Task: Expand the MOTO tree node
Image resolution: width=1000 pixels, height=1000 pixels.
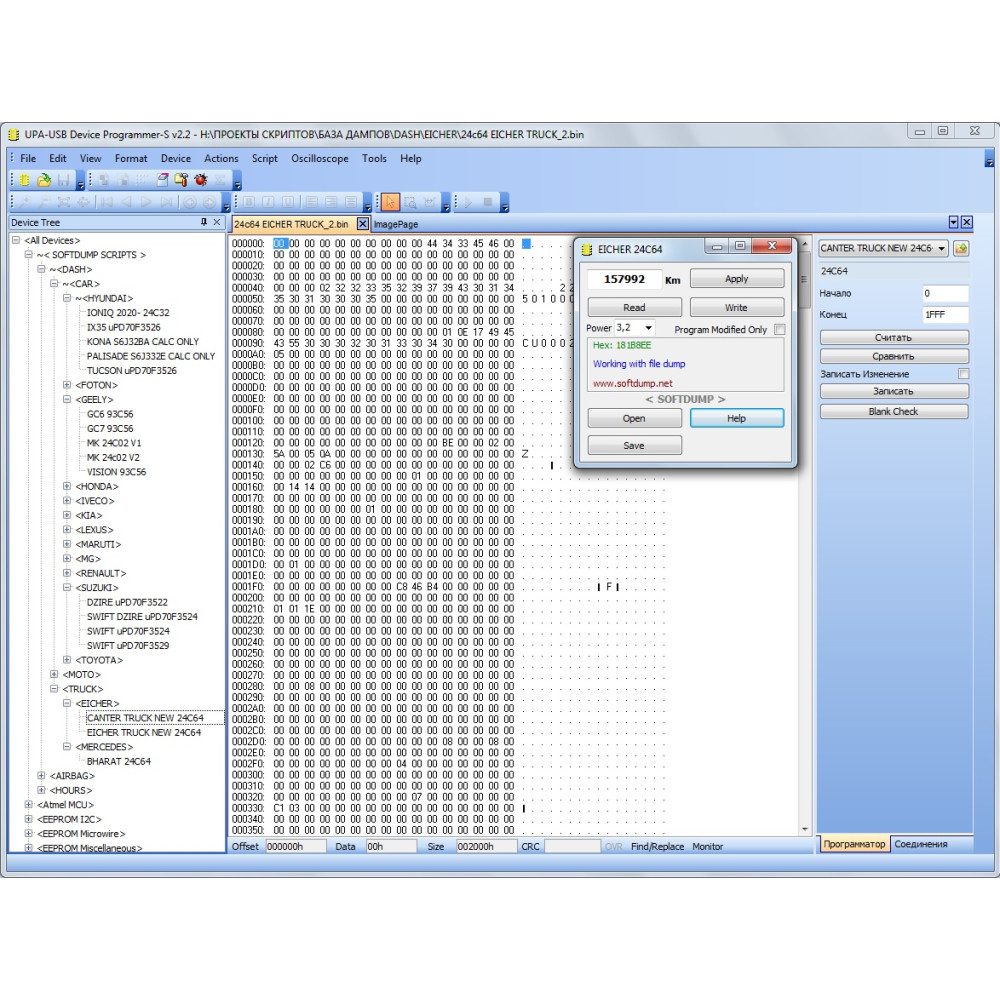Action: click(x=54, y=674)
